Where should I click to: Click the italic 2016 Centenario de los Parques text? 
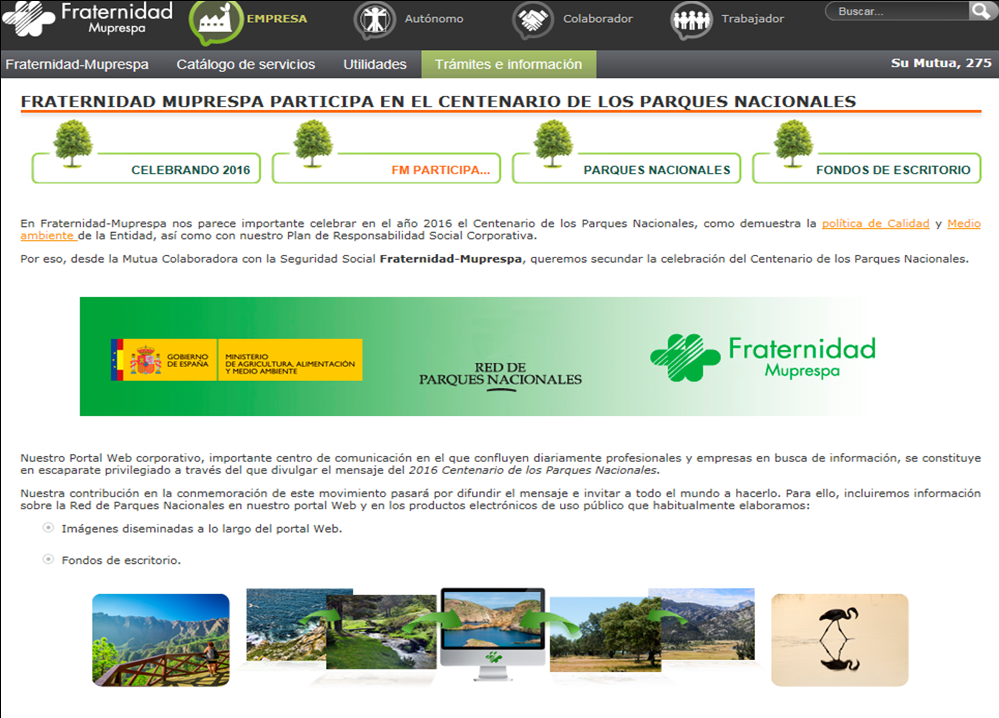(534, 470)
